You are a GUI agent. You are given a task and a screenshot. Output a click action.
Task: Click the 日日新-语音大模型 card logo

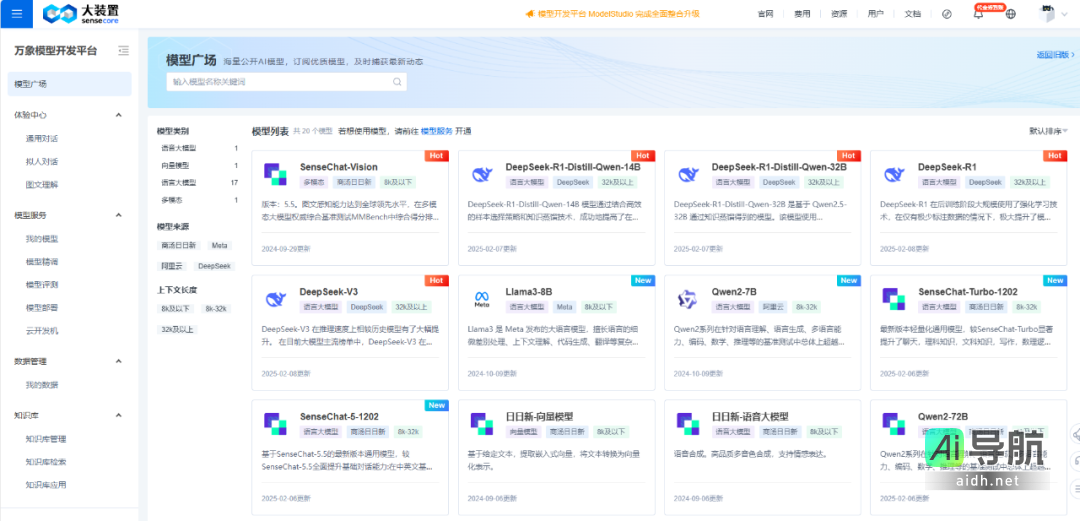point(687,424)
